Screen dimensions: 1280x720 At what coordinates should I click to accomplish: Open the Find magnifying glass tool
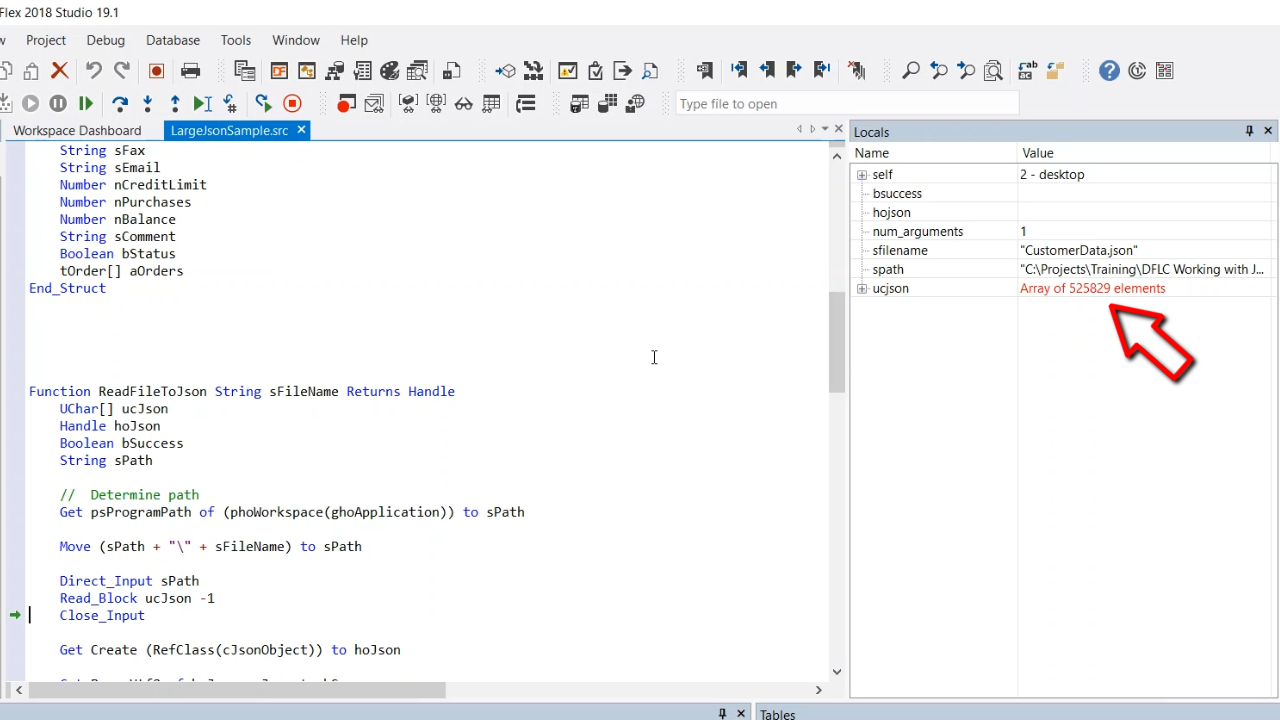[x=911, y=71]
